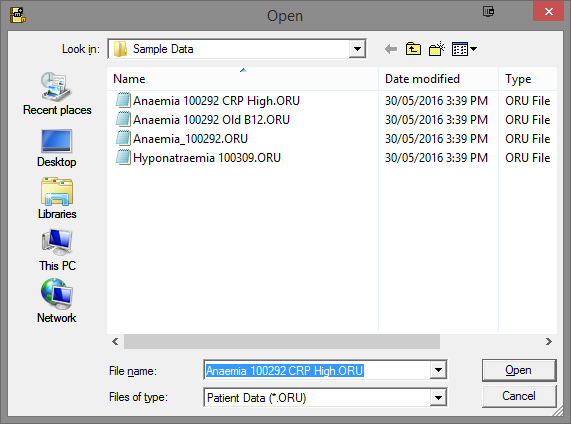Click the title bar pin icon
Viewport: 571px width, 424px height.
point(488,11)
